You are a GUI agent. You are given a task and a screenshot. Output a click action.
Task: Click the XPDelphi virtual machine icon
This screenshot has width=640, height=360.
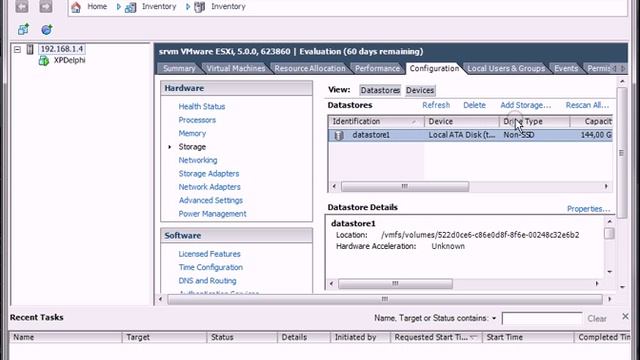click(x=44, y=61)
